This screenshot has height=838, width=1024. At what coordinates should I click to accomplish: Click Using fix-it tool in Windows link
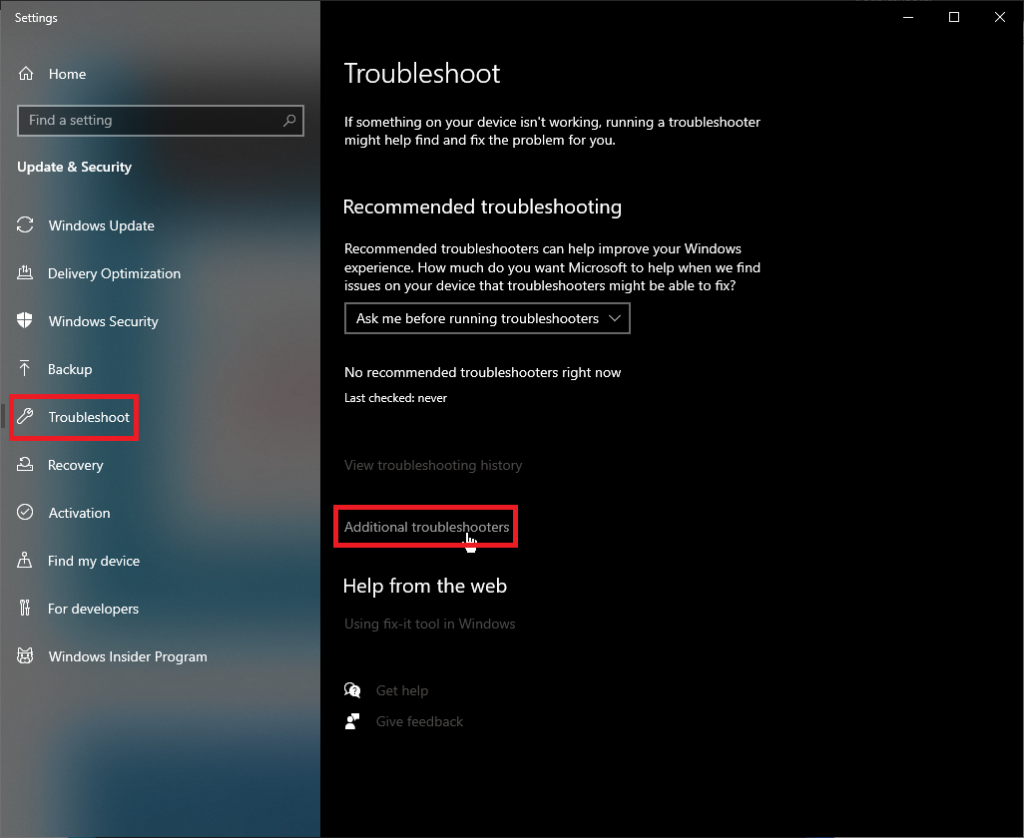[x=429, y=624]
